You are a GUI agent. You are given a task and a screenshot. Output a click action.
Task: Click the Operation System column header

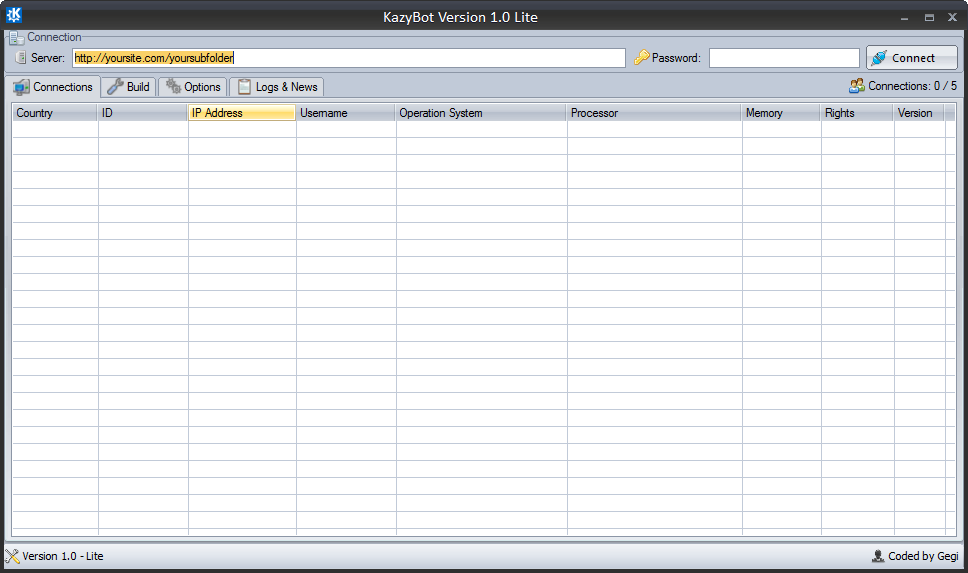click(480, 113)
